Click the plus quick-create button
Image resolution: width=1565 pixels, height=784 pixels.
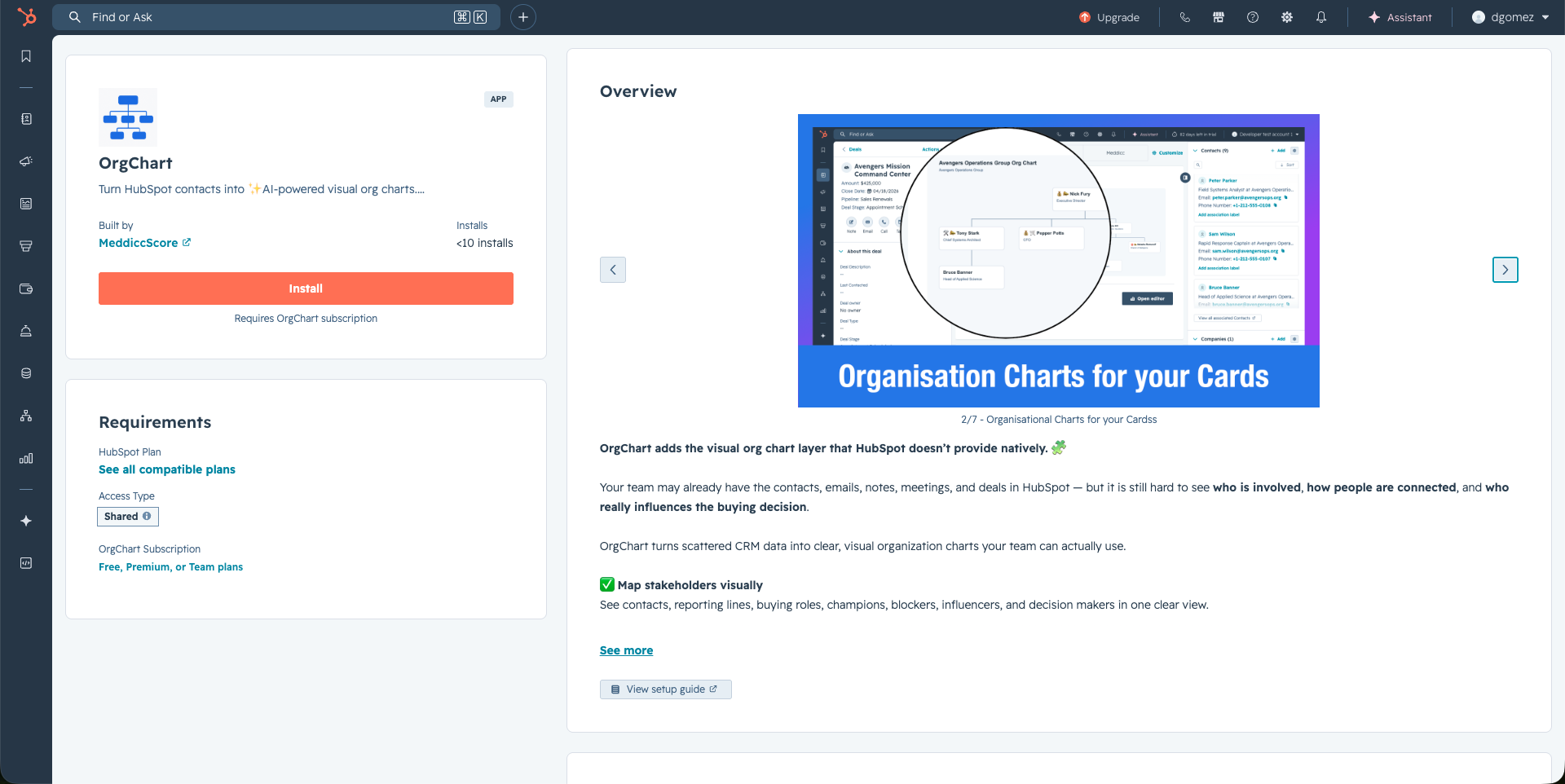click(x=523, y=17)
